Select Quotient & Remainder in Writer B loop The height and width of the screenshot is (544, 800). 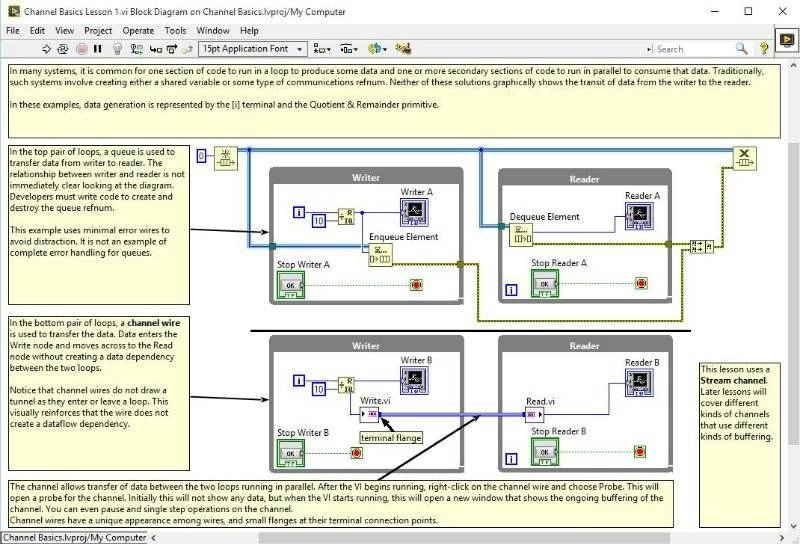coord(346,385)
